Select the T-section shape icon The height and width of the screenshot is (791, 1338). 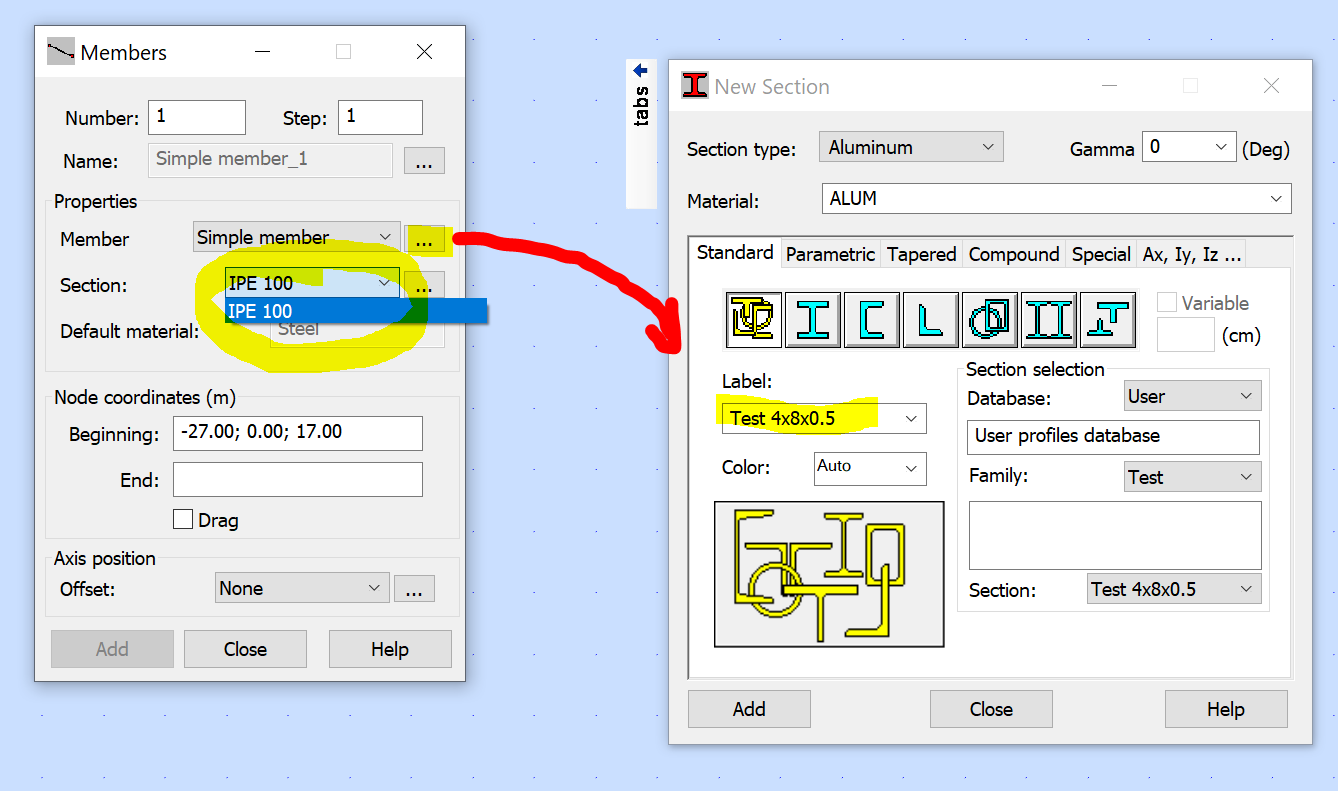[x=1107, y=319]
